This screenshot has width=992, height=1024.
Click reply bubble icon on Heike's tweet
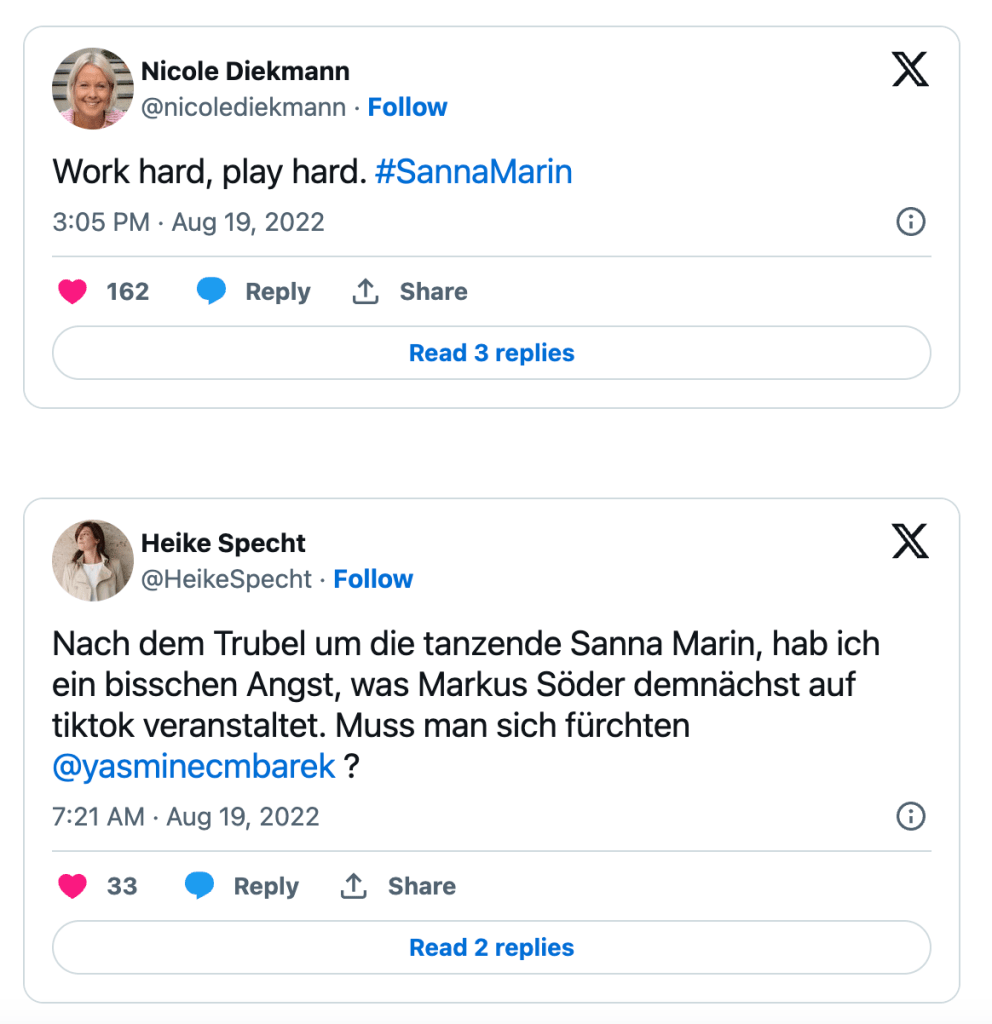point(199,886)
